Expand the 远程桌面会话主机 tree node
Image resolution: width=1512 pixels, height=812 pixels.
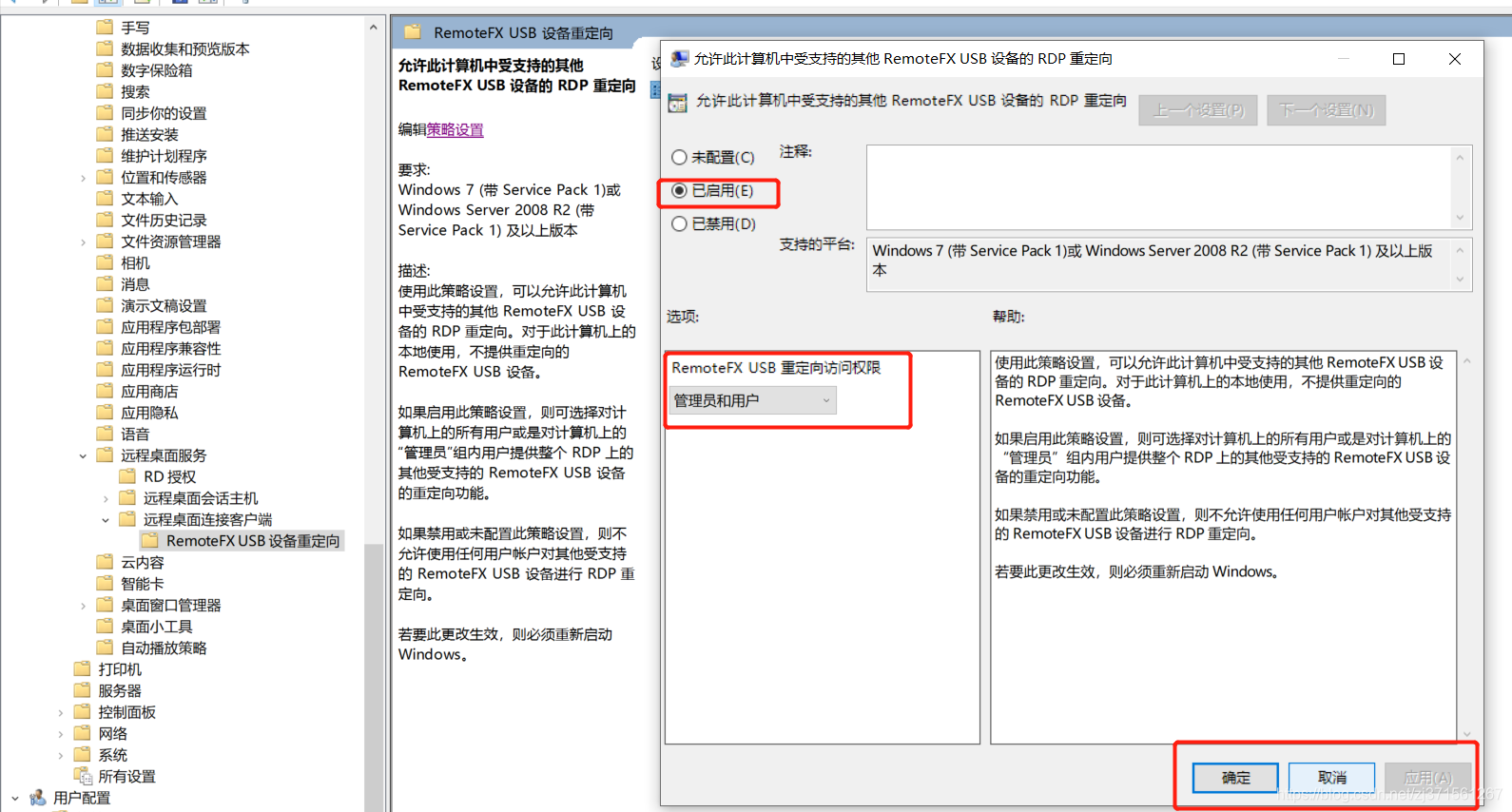106,498
